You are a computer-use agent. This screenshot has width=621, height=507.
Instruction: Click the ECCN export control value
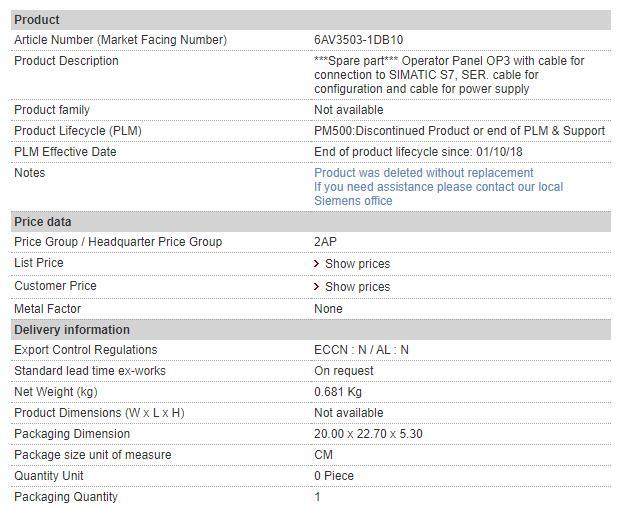click(x=361, y=350)
